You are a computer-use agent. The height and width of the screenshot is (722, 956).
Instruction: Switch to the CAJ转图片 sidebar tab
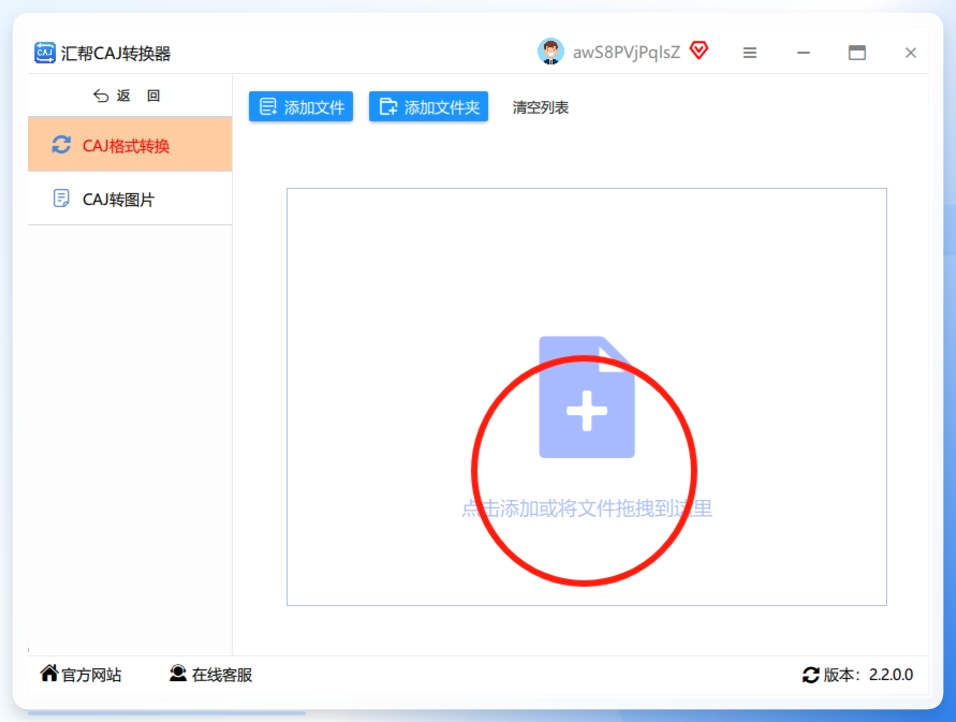coord(130,199)
